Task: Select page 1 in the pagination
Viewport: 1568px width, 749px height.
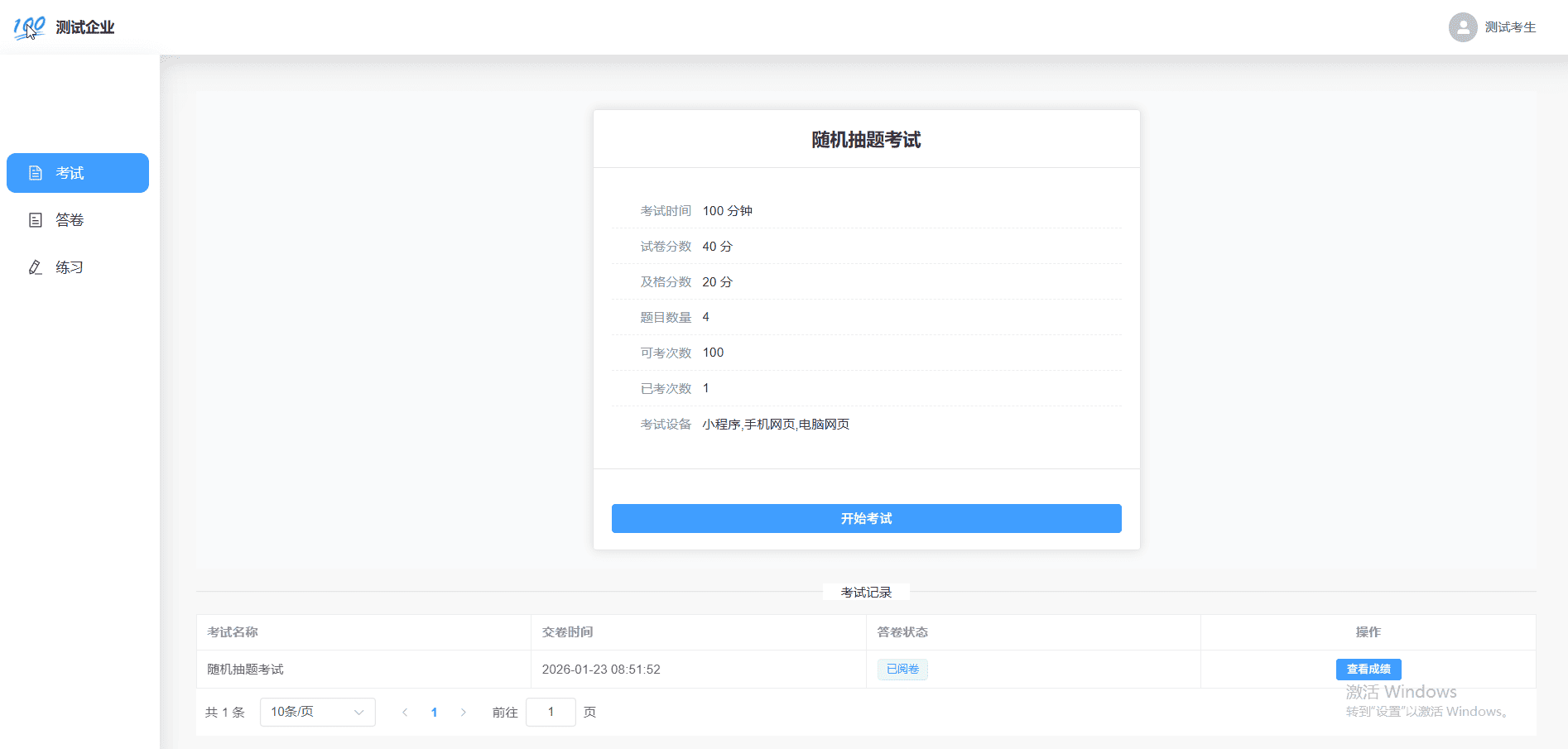Action: (434, 712)
